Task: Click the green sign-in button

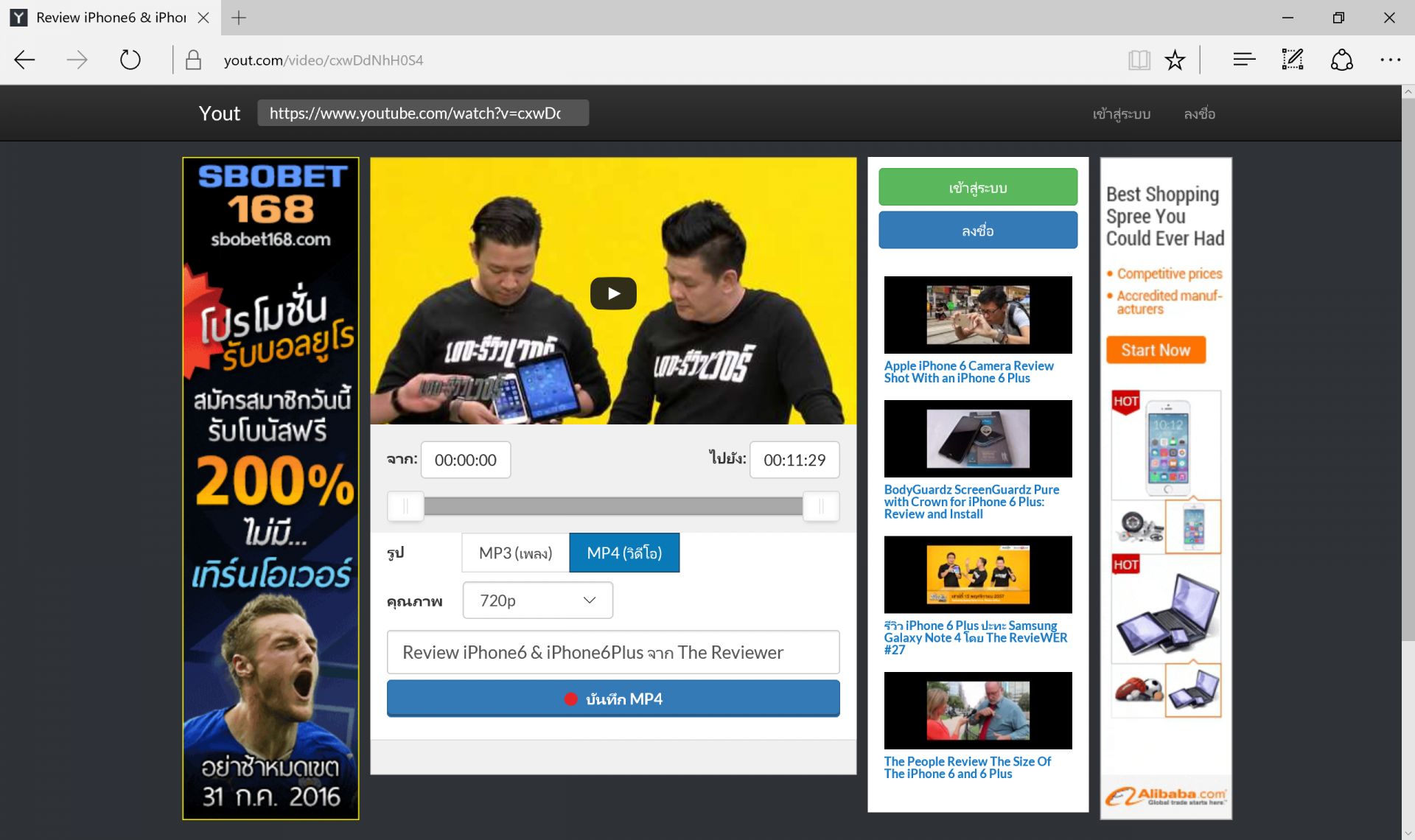Action: [x=978, y=187]
